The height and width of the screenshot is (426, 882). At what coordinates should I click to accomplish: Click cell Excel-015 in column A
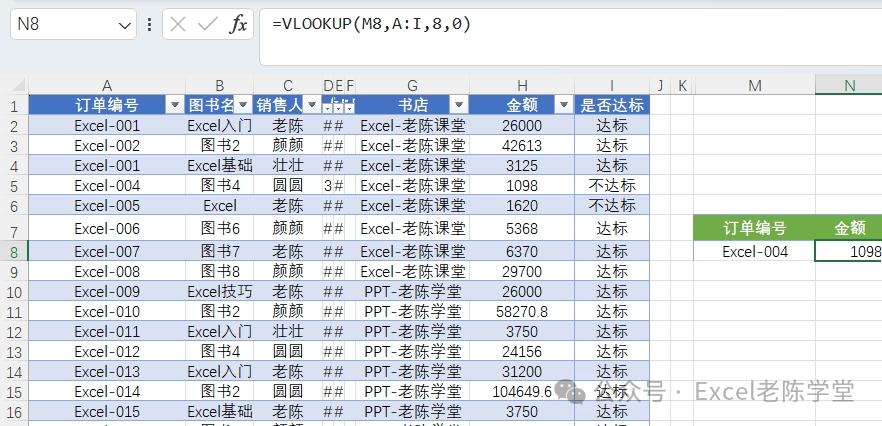[x=107, y=411]
